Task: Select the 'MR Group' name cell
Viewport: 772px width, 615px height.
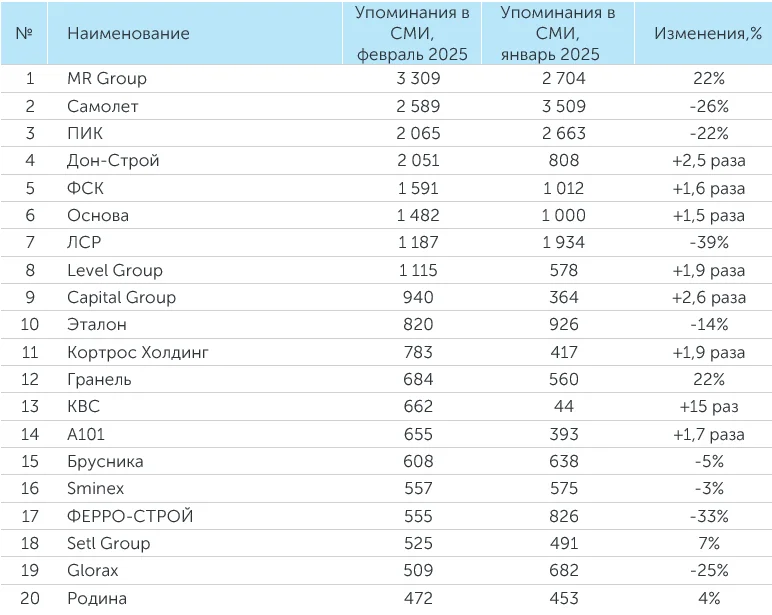Action: (106, 78)
